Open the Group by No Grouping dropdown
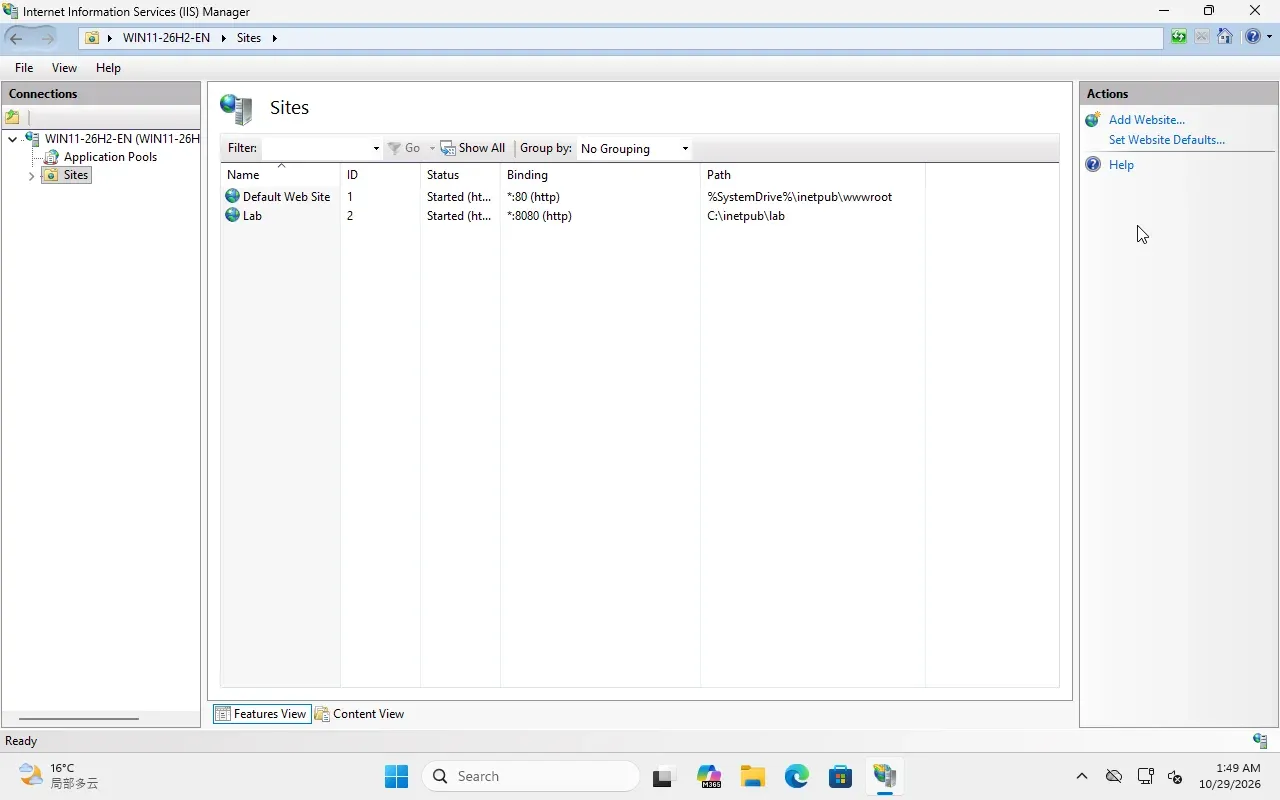This screenshot has height=800, width=1280. [x=685, y=149]
